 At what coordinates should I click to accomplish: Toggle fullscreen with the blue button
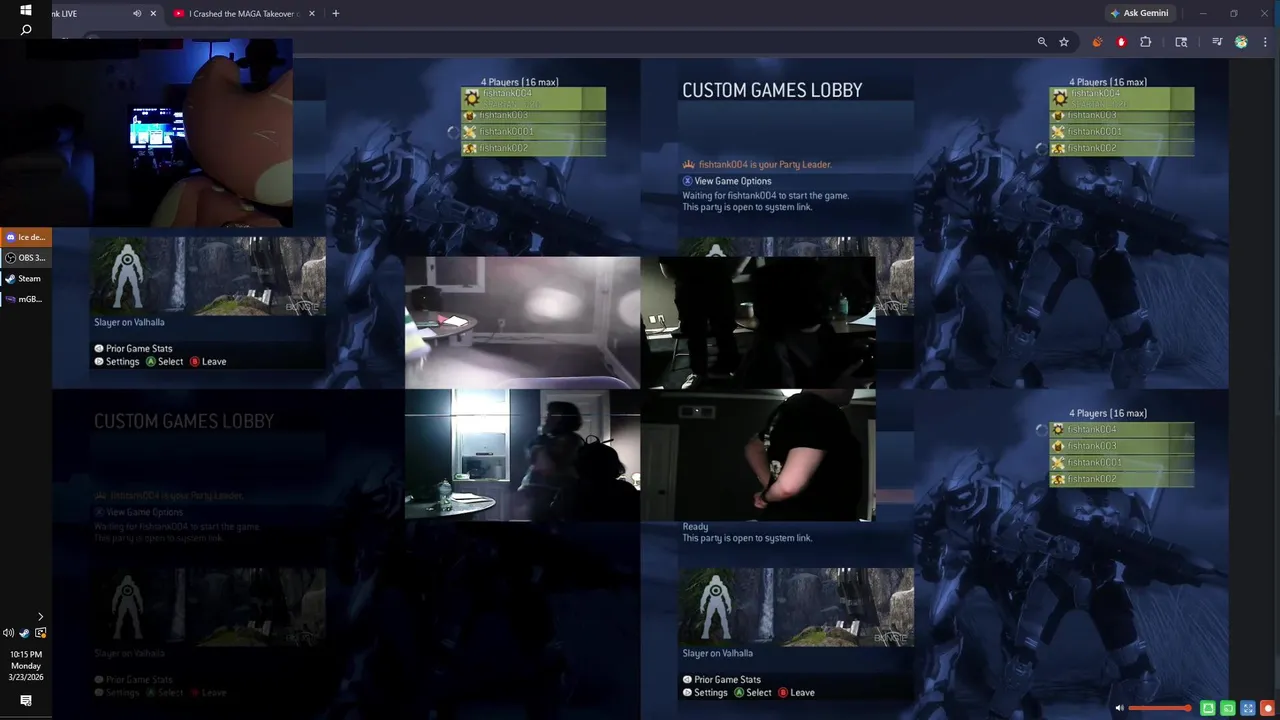[1248, 708]
